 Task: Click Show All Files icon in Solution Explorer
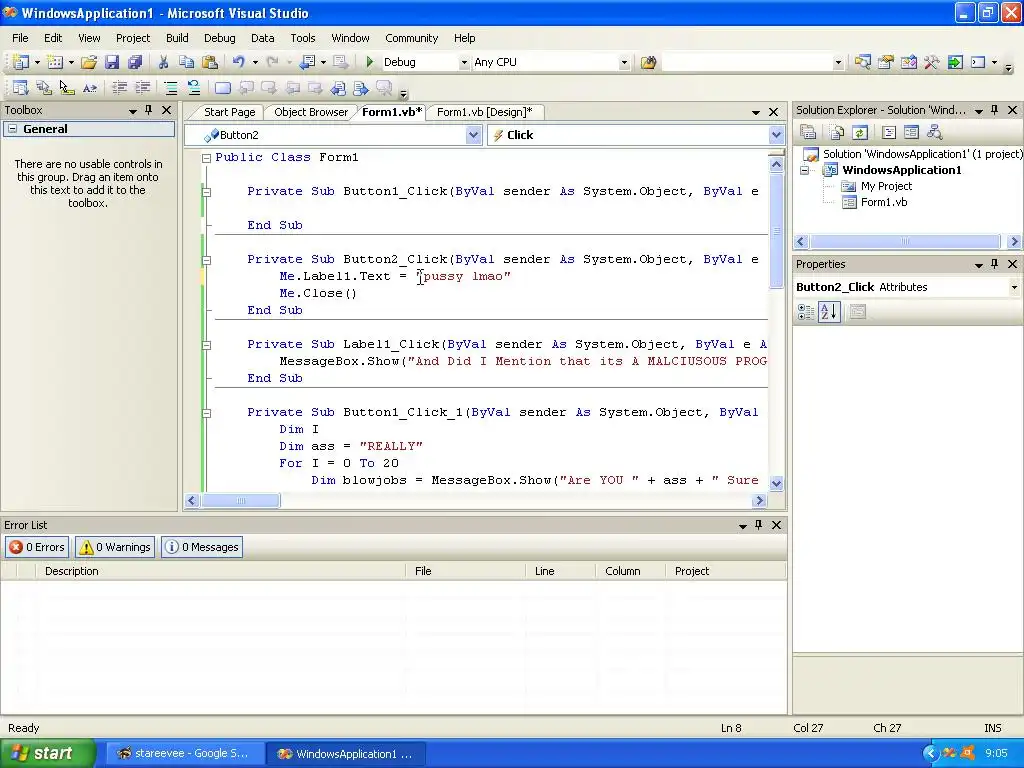point(837,133)
